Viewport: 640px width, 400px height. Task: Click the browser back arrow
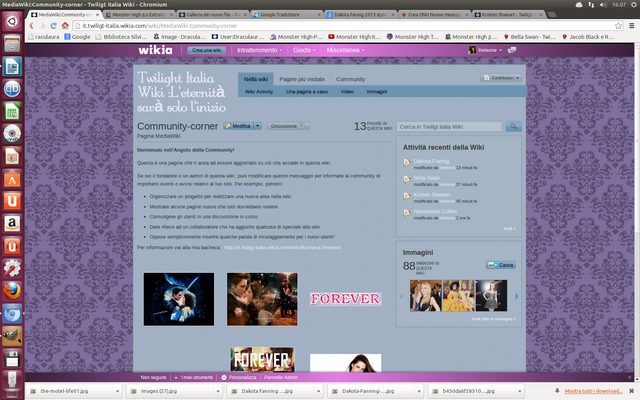coord(31,25)
